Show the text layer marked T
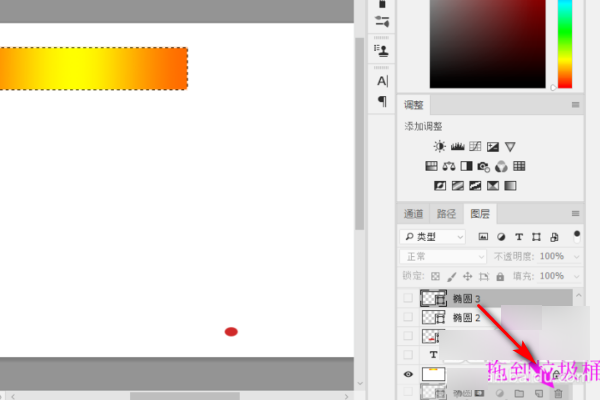This screenshot has height=400, width=600. pos(408,355)
